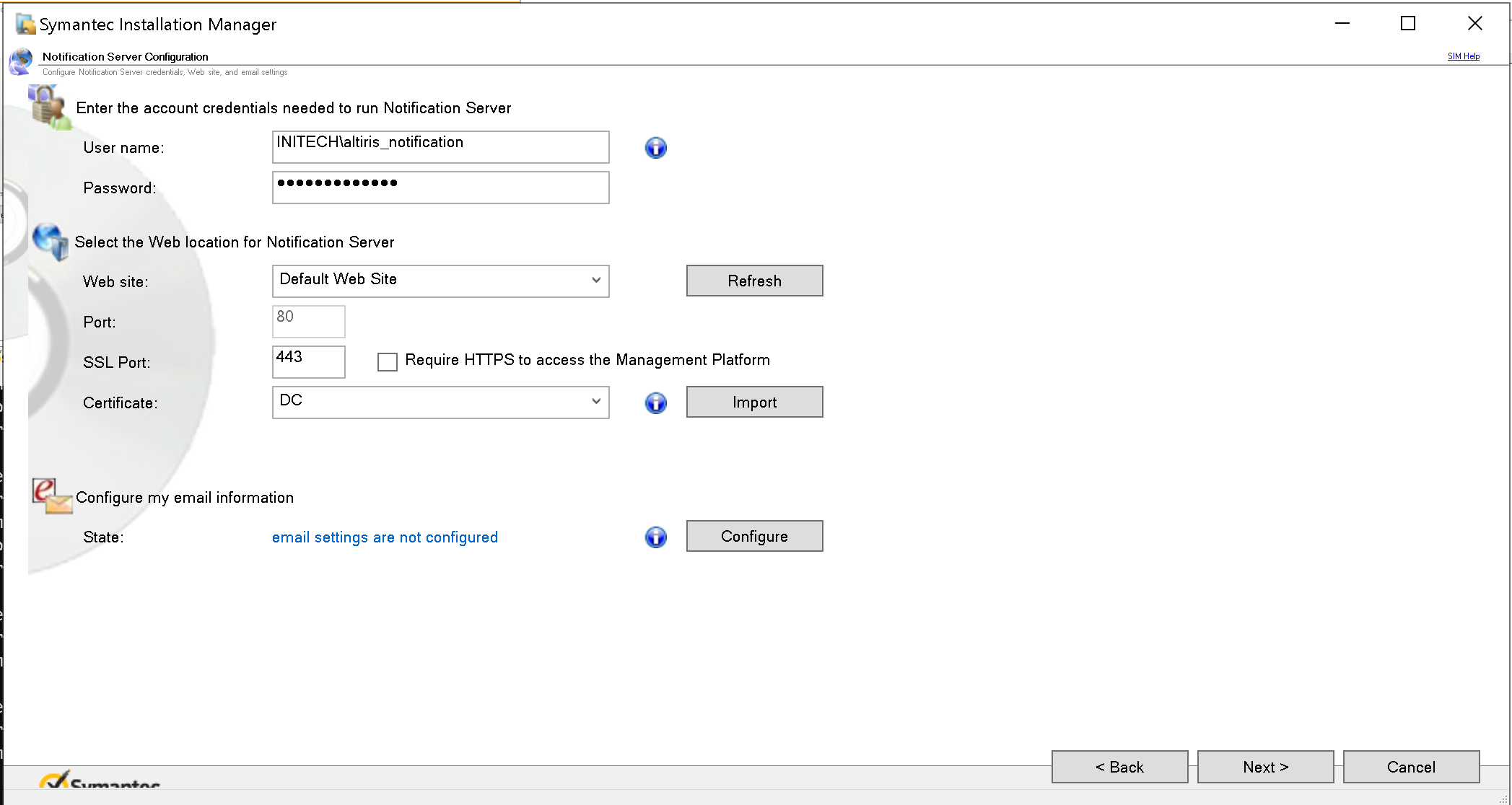This screenshot has height=805, width=1512.
Task: Click the Port field showing 80
Action: [309, 321]
